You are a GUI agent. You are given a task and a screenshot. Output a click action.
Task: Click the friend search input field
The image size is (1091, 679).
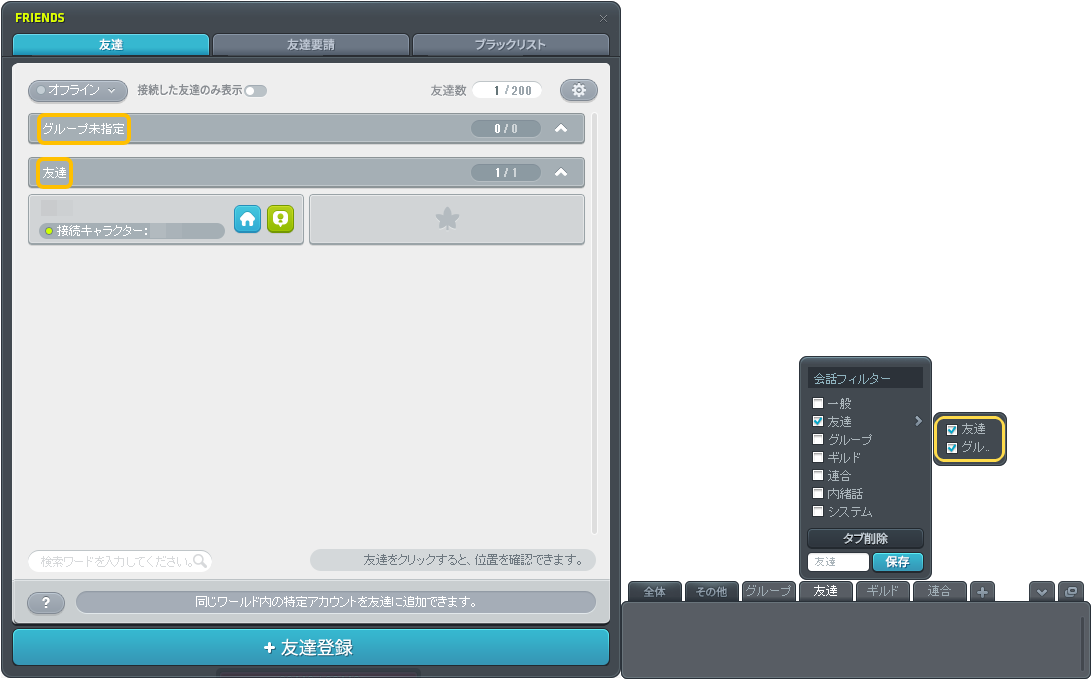pos(112,561)
